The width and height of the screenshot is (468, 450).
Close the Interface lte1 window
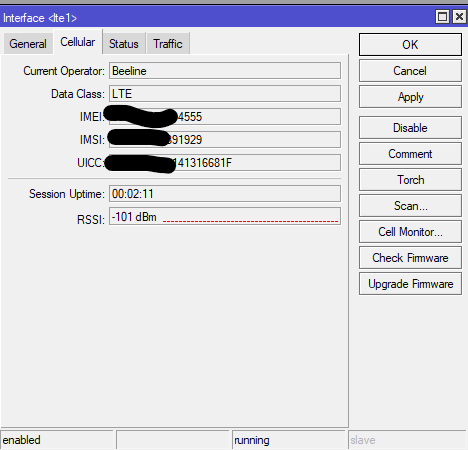click(459, 16)
